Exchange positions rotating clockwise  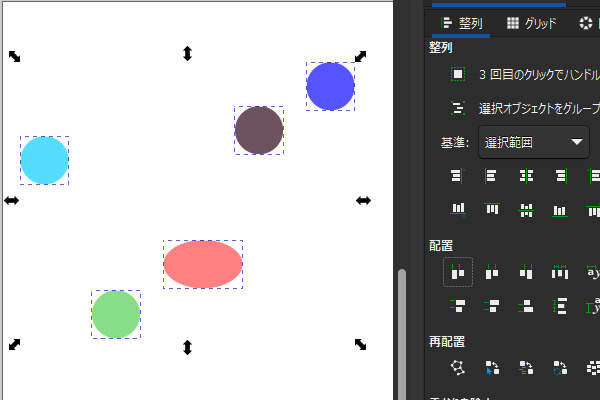coord(560,367)
